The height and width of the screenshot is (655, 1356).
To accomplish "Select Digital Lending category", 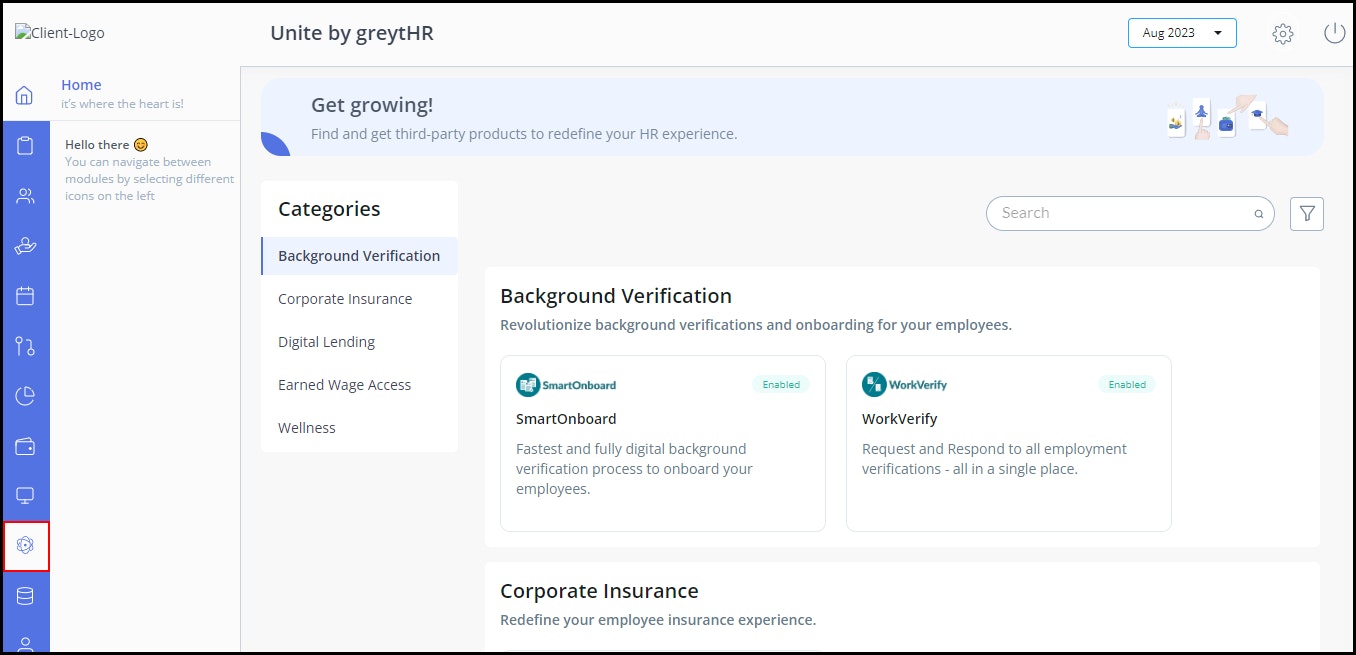I will point(326,342).
